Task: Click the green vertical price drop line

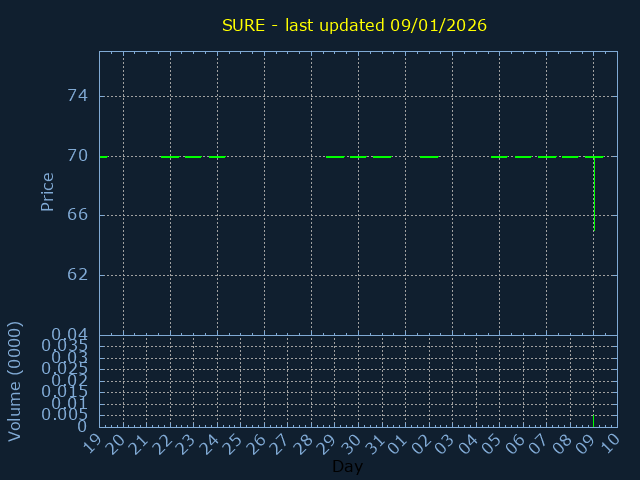Action: click(x=594, y=195)
